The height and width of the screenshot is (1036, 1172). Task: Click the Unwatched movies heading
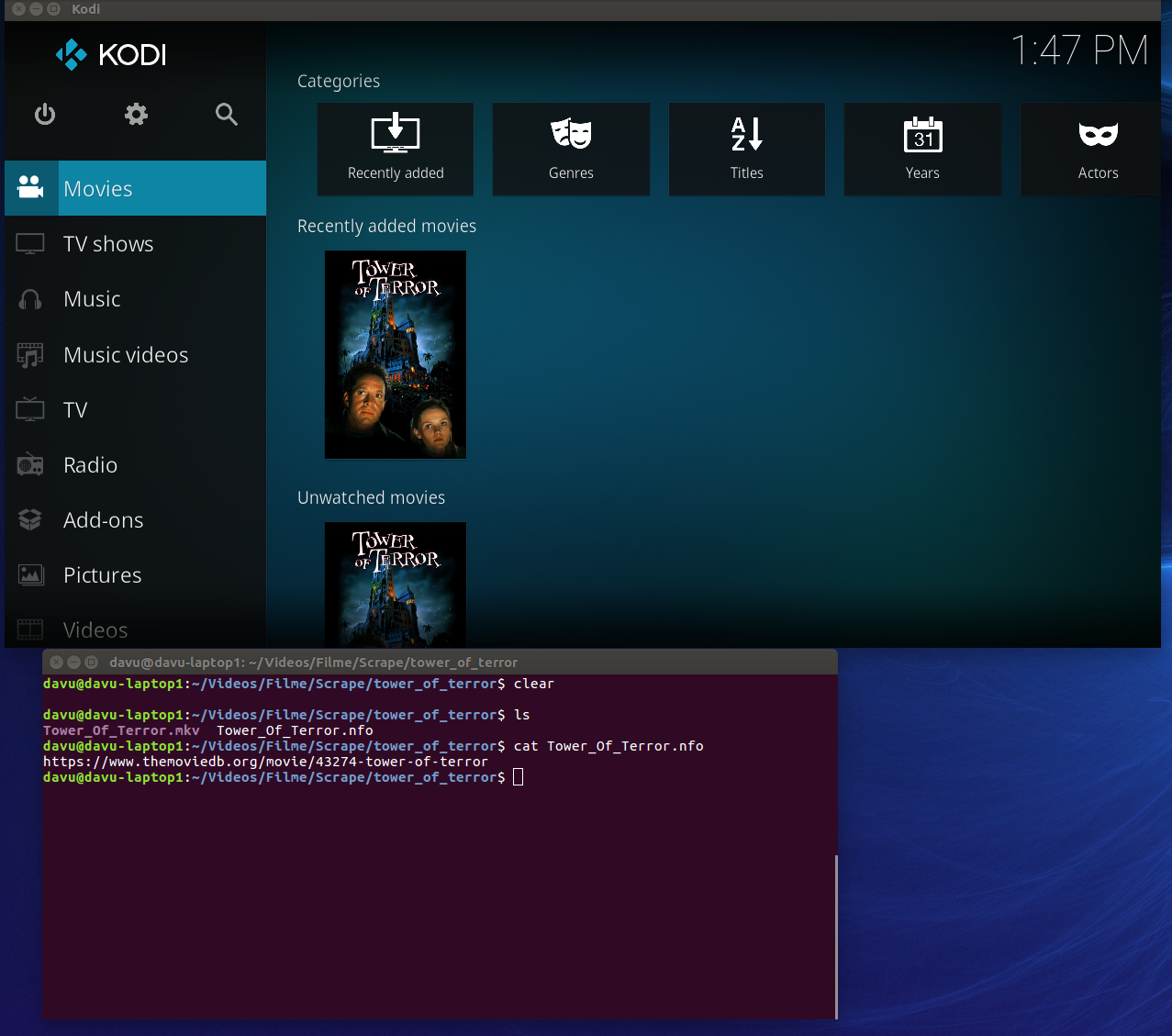[x=371, y=497]
